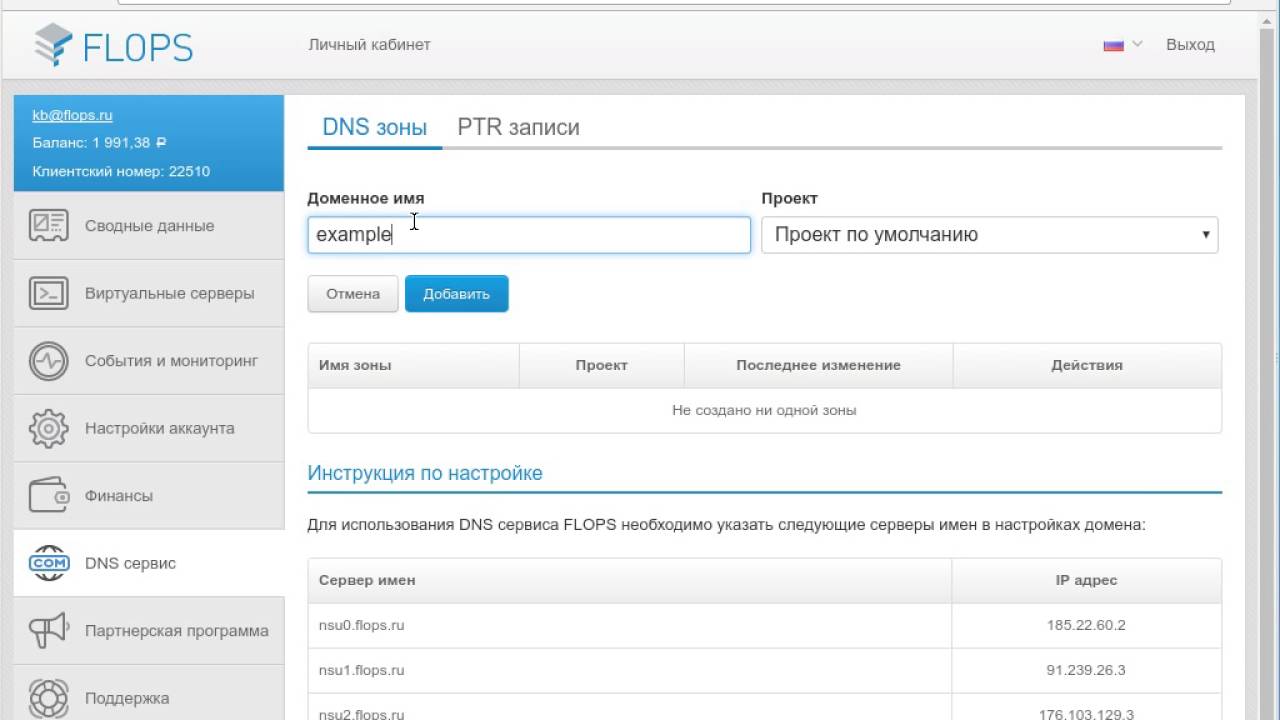Click the Финансы wallet icon
The height and width of the screenshot is (720, 1280).
[x=49, y=496]
